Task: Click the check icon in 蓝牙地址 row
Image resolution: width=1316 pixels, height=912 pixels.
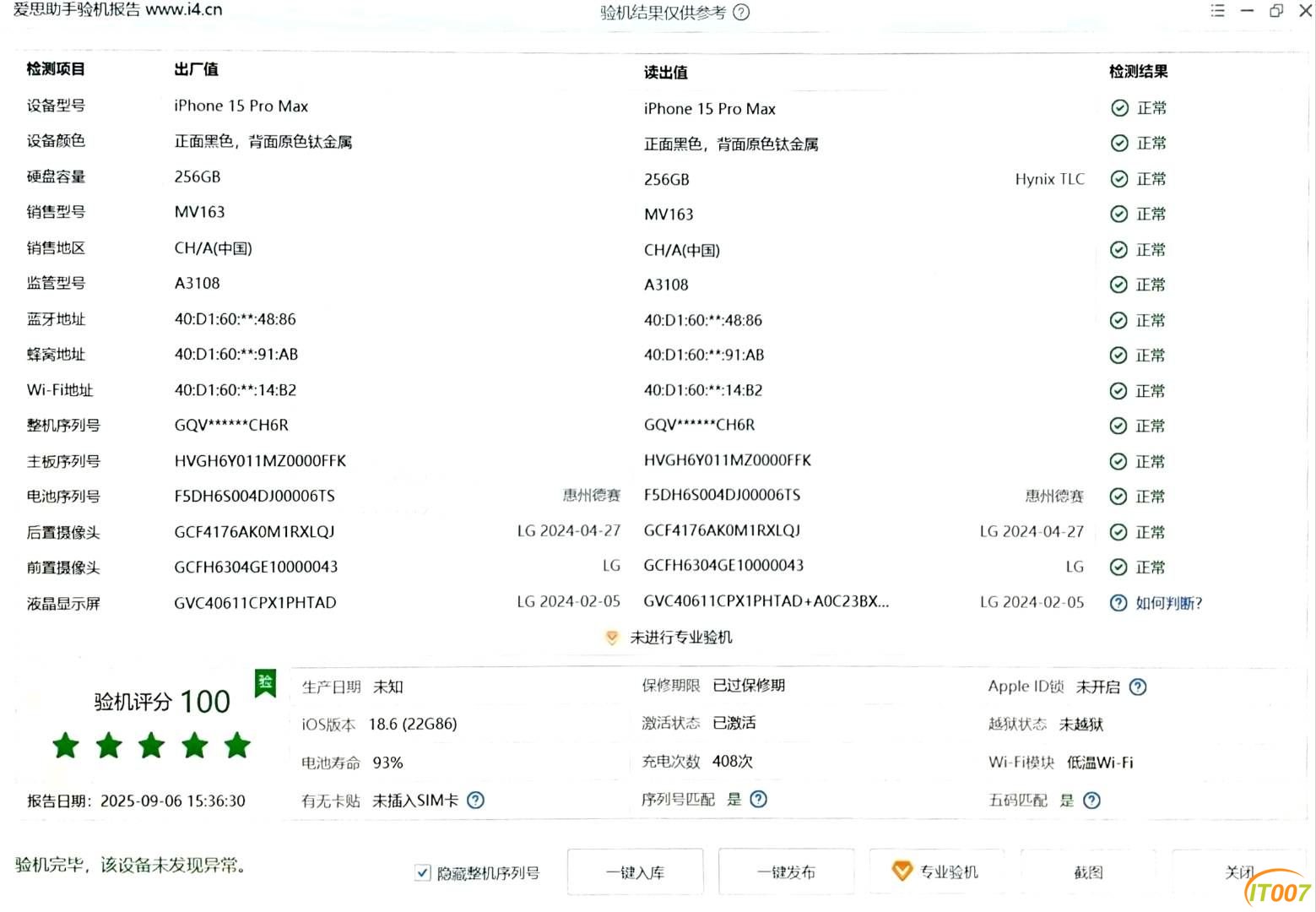Action: (x=1118, y=321)
